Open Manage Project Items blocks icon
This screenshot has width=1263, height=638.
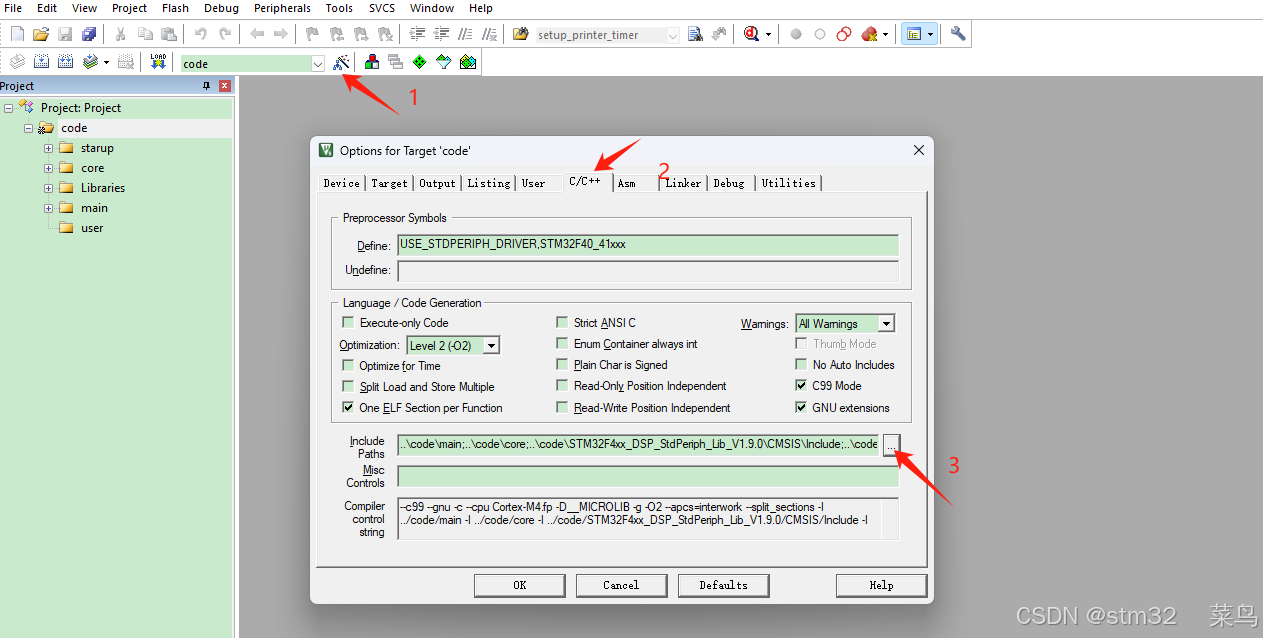click(x=371, y=62)
